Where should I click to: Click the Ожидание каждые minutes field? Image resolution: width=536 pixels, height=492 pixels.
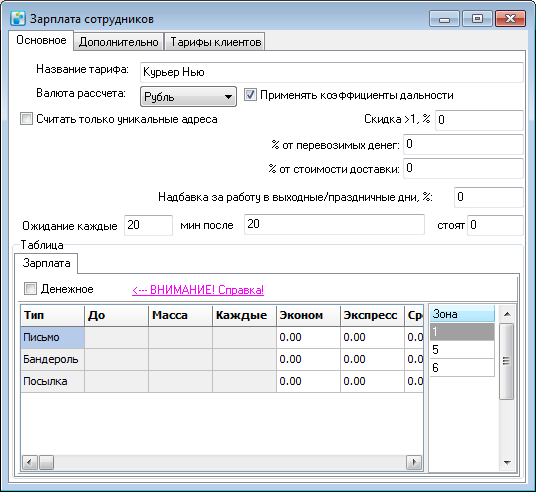[x=148, y=225]
